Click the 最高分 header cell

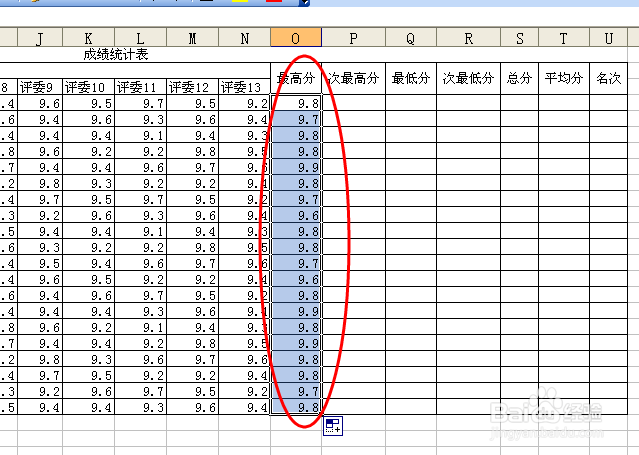click(296, 78)
